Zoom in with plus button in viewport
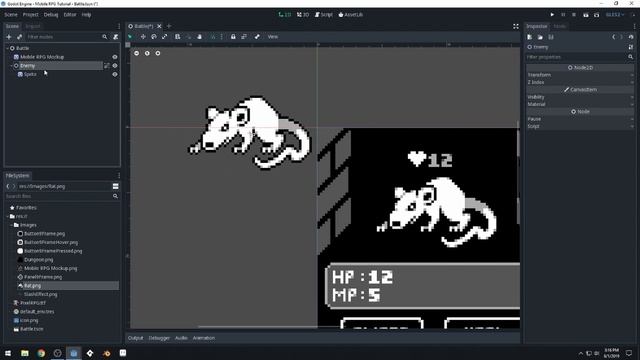This screenshot has width=640, height=360. click(158, 53)
